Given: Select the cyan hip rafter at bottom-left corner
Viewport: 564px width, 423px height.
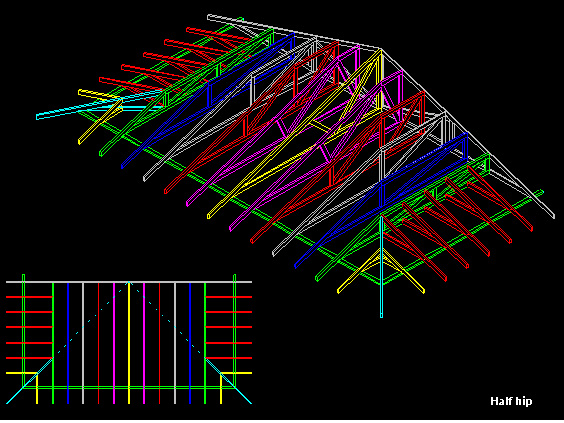Looking at the screenshot, I should click(x=29, y=381).
